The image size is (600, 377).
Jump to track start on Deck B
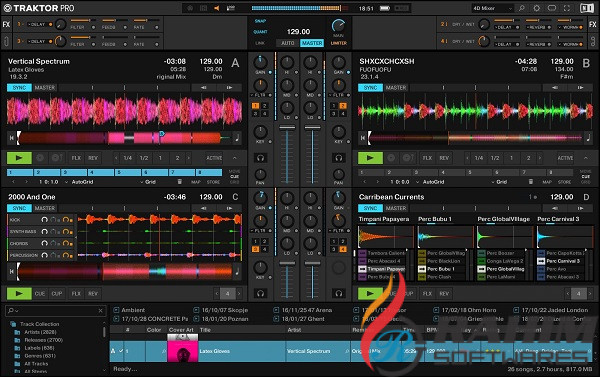point(362,138)
